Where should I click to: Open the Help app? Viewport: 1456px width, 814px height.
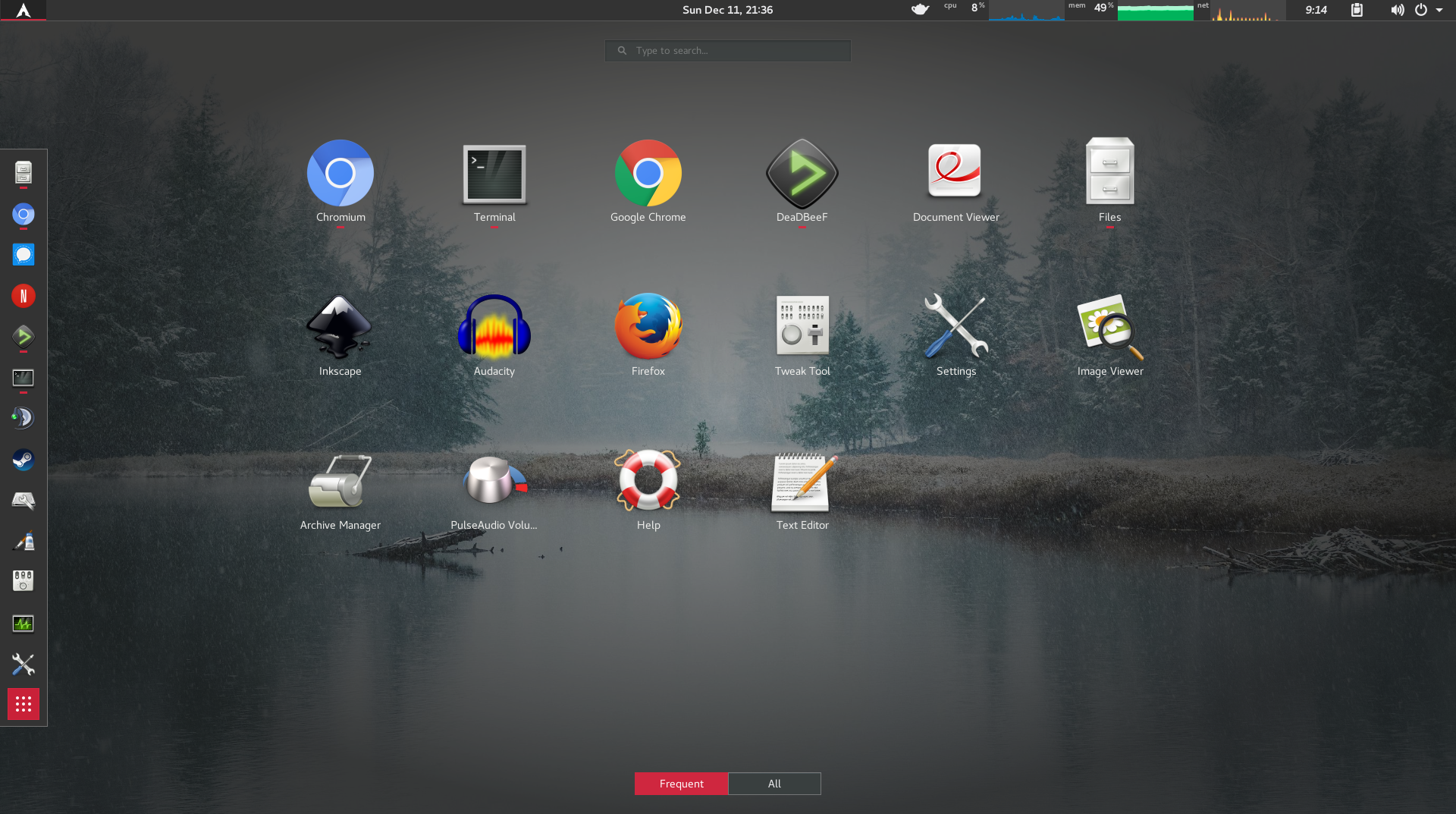tap(648, 490)
